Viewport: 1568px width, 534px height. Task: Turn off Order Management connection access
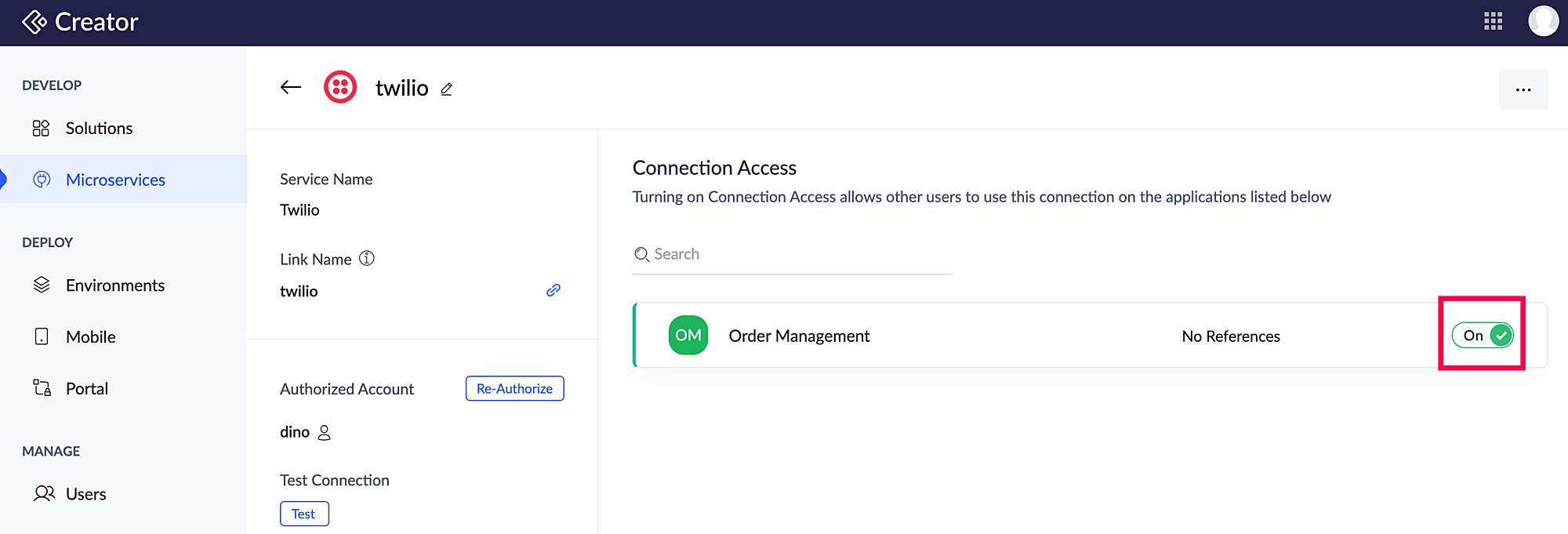1483,335
